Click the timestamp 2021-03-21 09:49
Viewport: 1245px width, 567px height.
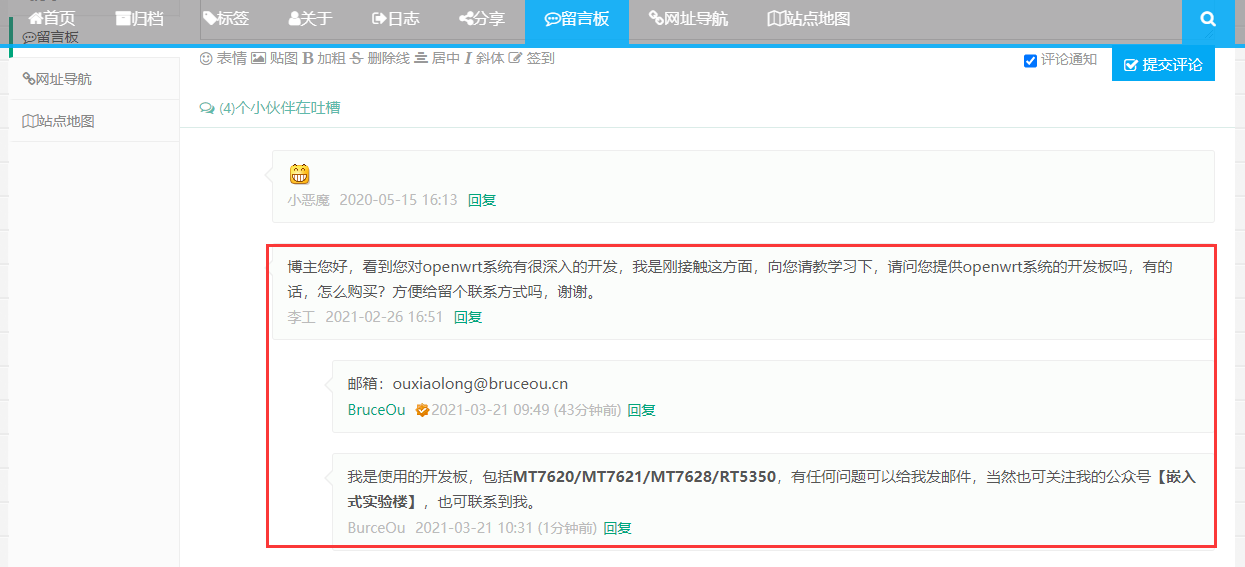point(490,410)
